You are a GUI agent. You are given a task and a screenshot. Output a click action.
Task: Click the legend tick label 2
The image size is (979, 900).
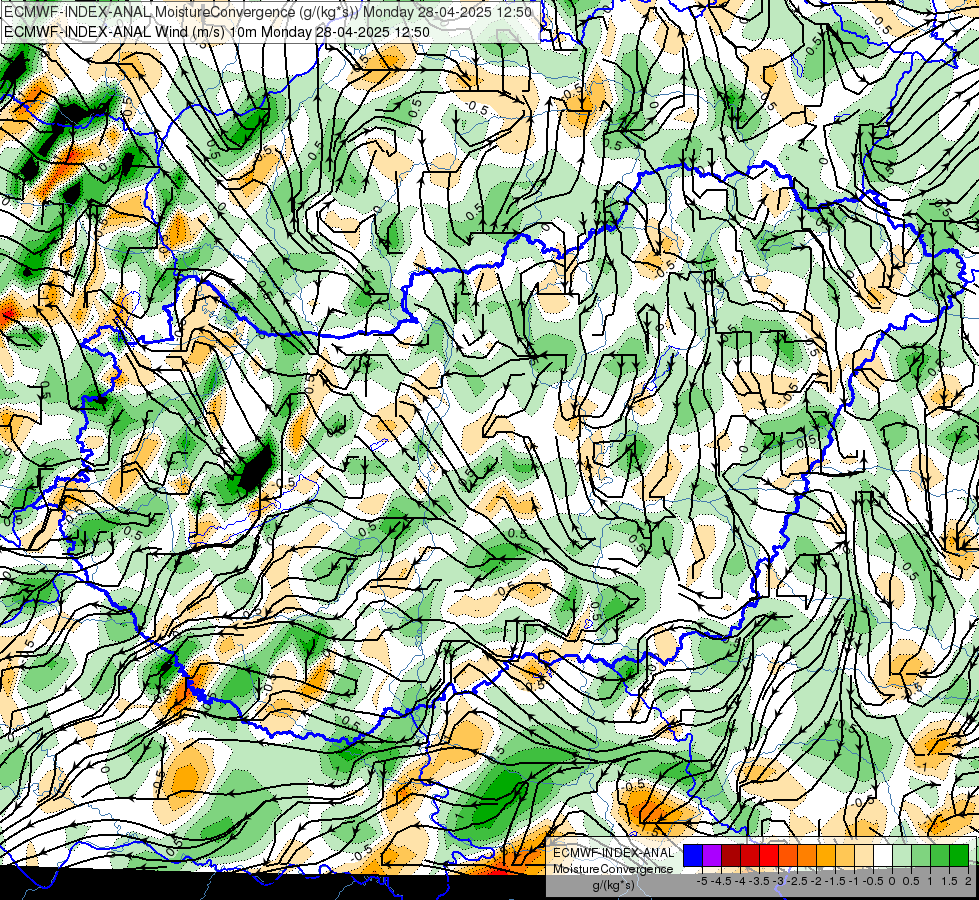click(x=968, y=881)
